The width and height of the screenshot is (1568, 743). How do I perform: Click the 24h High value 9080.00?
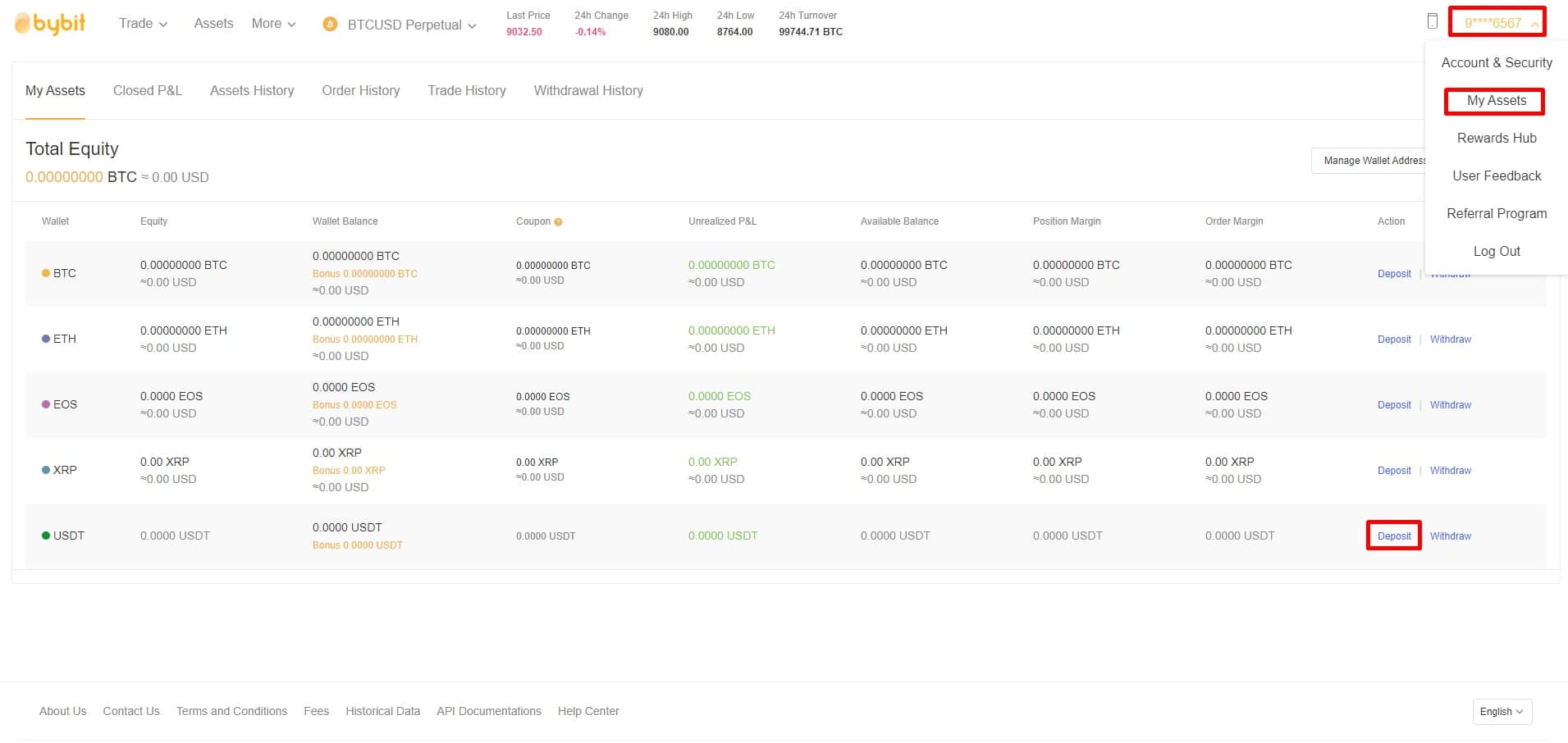coord(670,32)
